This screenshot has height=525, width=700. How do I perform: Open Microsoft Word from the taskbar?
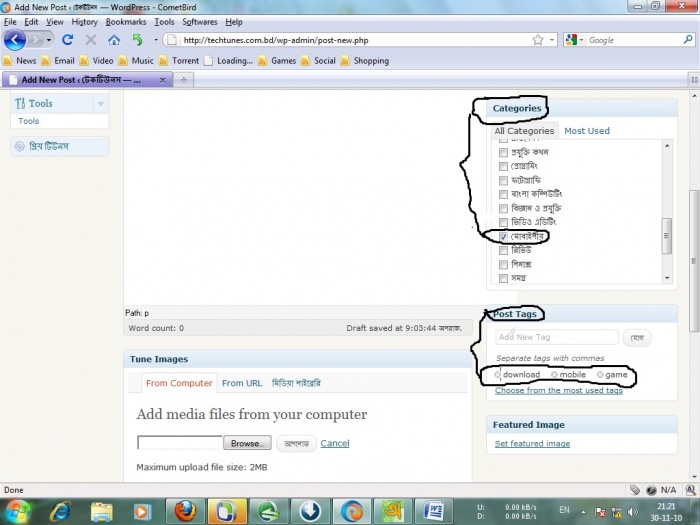tap(433, 511)
